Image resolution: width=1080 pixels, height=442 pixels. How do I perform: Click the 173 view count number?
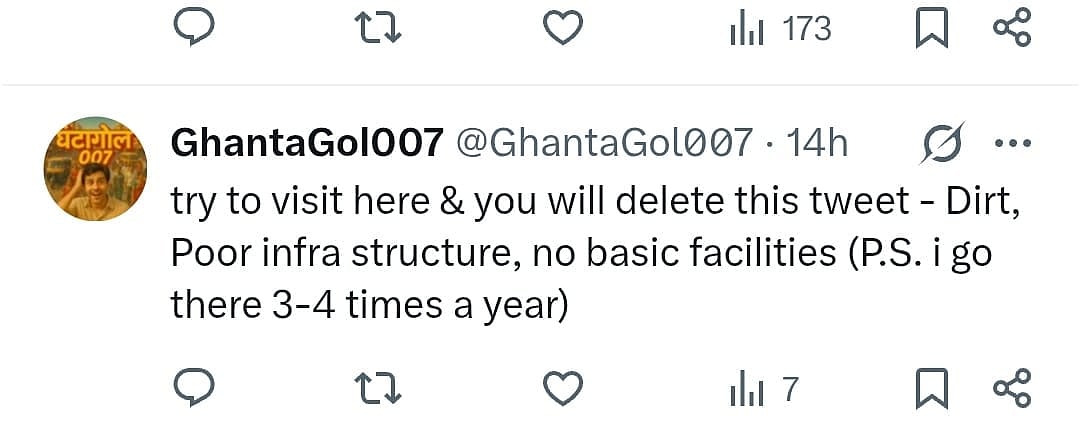coord(806,29)
